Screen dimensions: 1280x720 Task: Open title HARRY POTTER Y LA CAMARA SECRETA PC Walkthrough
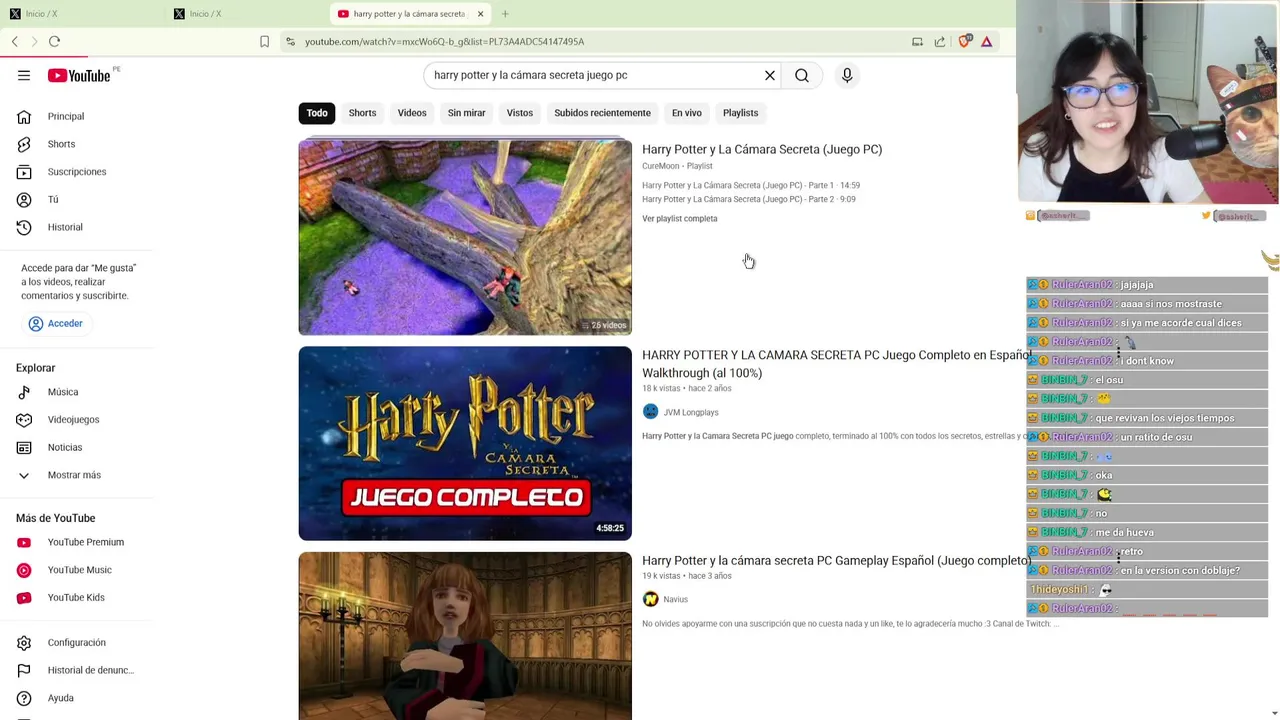836,364
